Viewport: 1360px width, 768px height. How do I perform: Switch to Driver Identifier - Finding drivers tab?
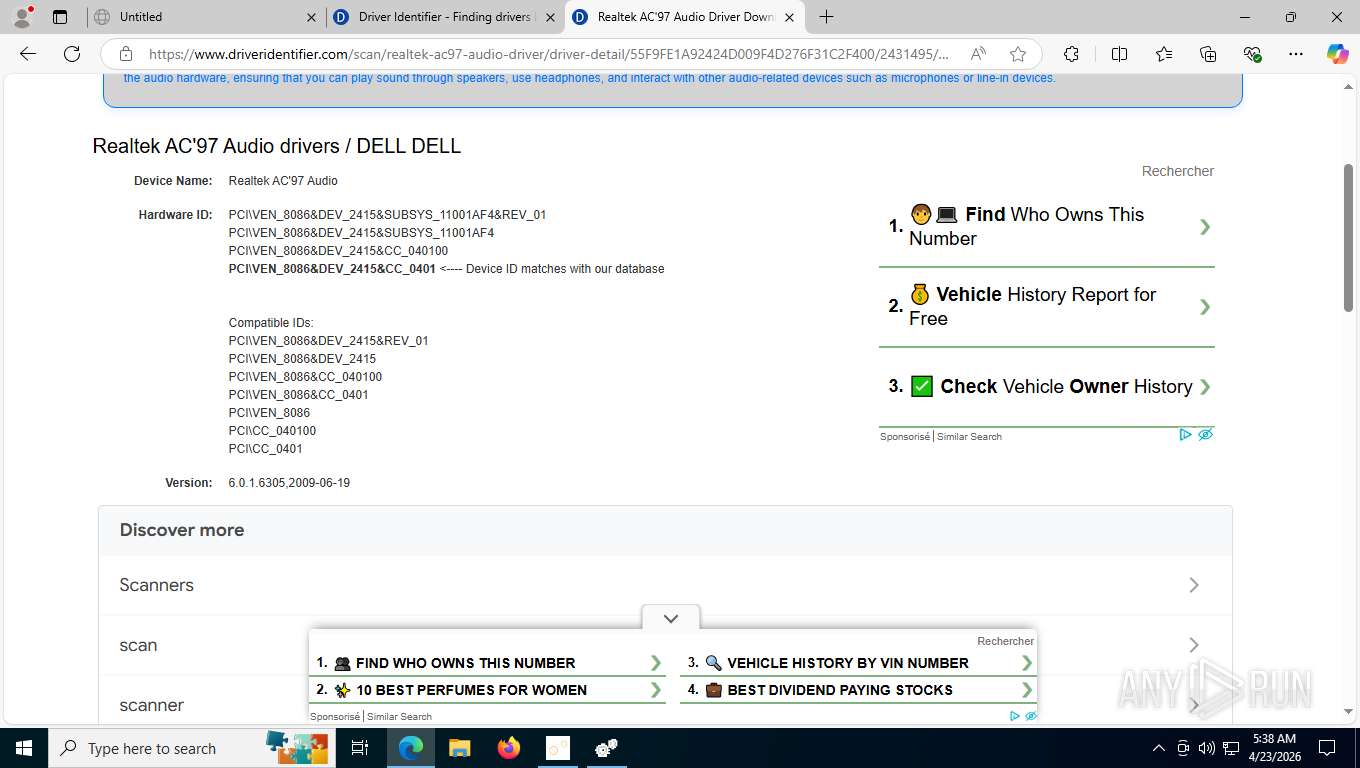444,17
